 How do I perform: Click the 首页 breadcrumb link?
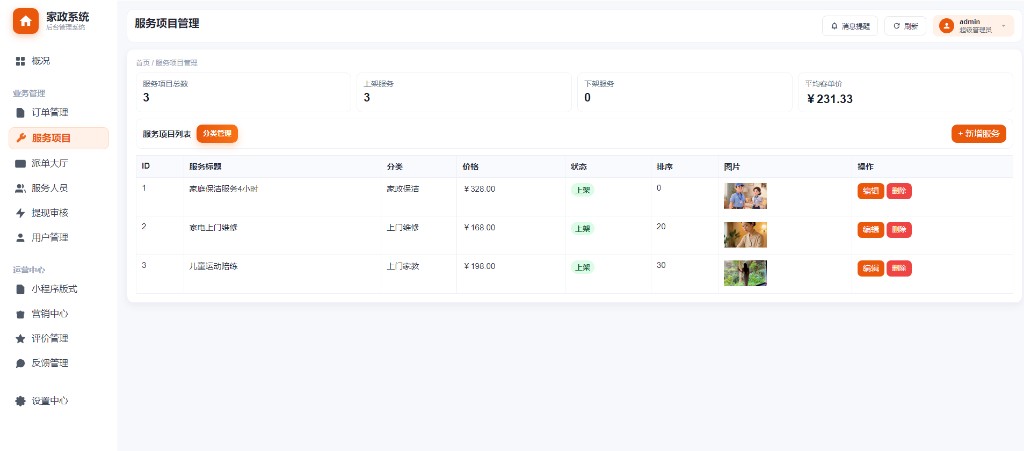pos(142,63)
